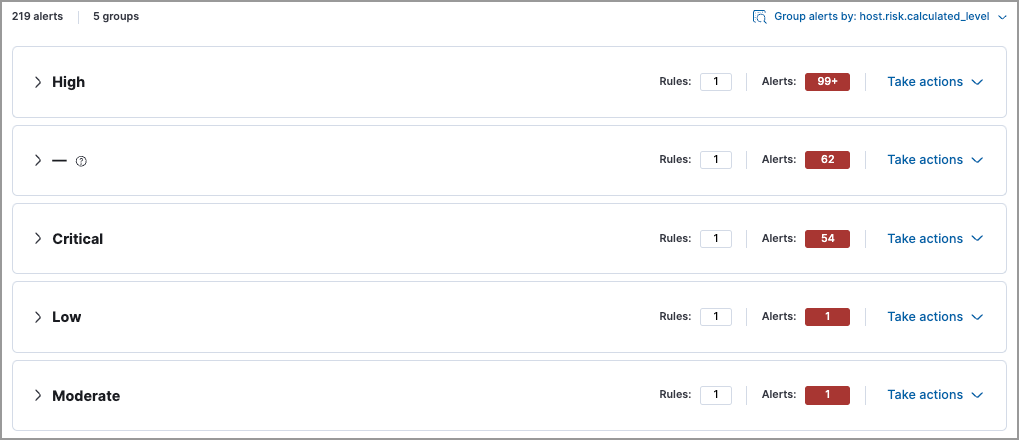Expand the unnamed dash group row
1019x440 pixels.
[x=38, y=160]
